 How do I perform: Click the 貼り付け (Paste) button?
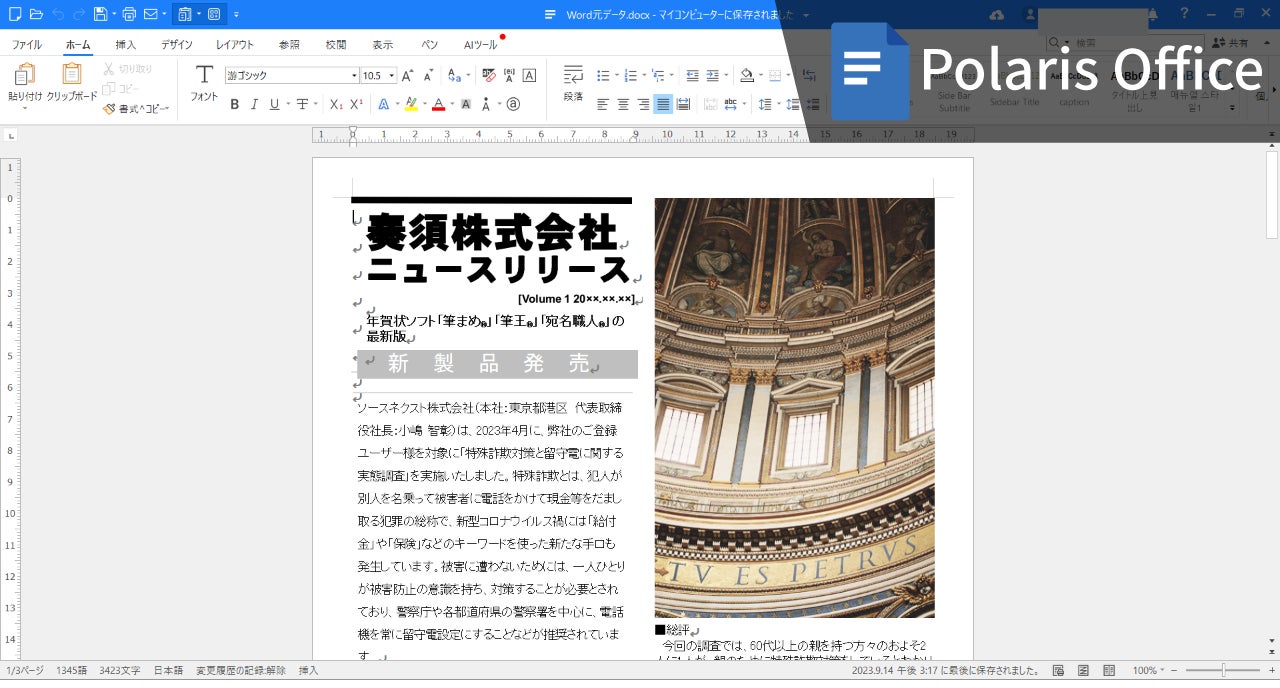[x=25, y=83]
